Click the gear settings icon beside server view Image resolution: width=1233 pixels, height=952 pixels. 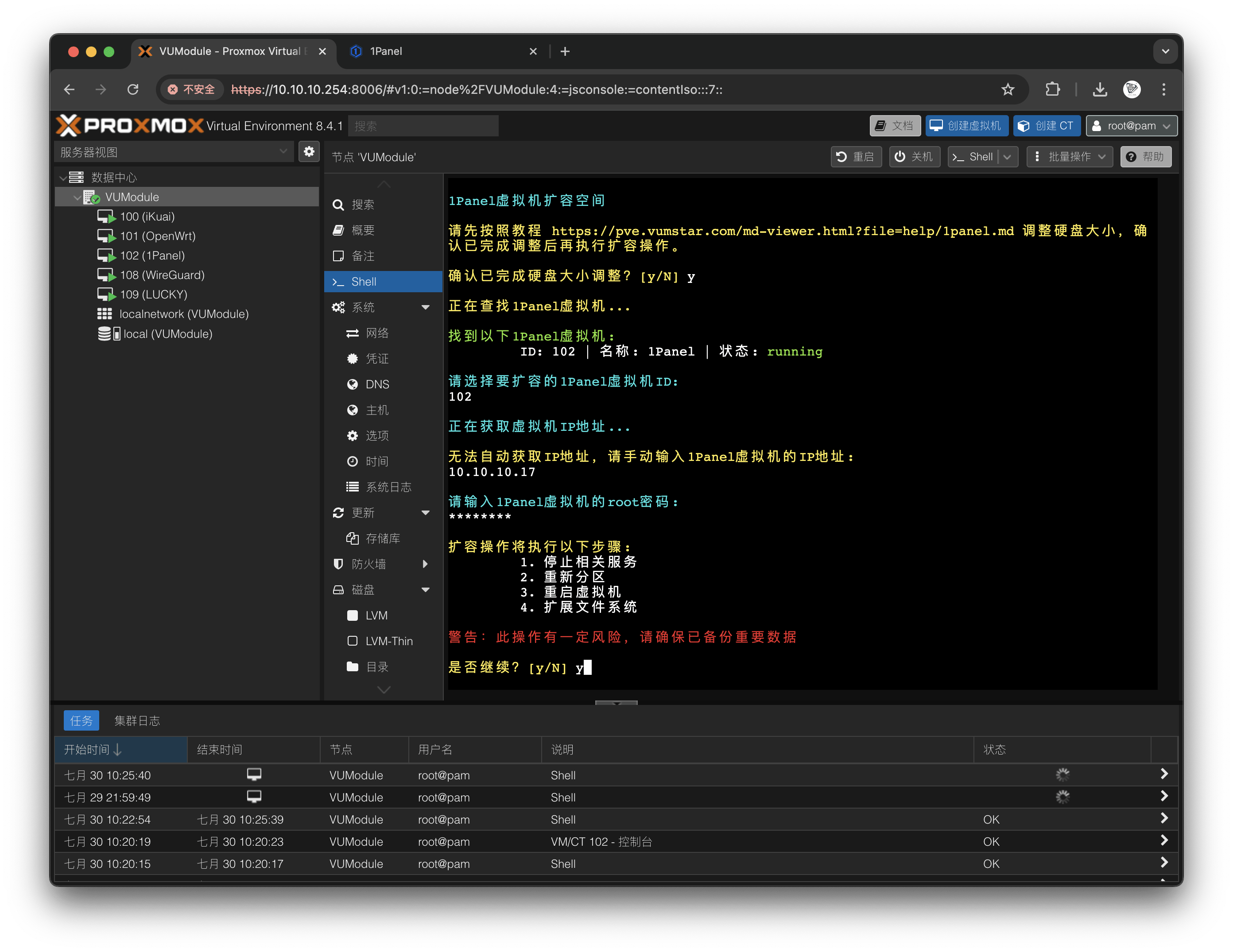[309, 152]
